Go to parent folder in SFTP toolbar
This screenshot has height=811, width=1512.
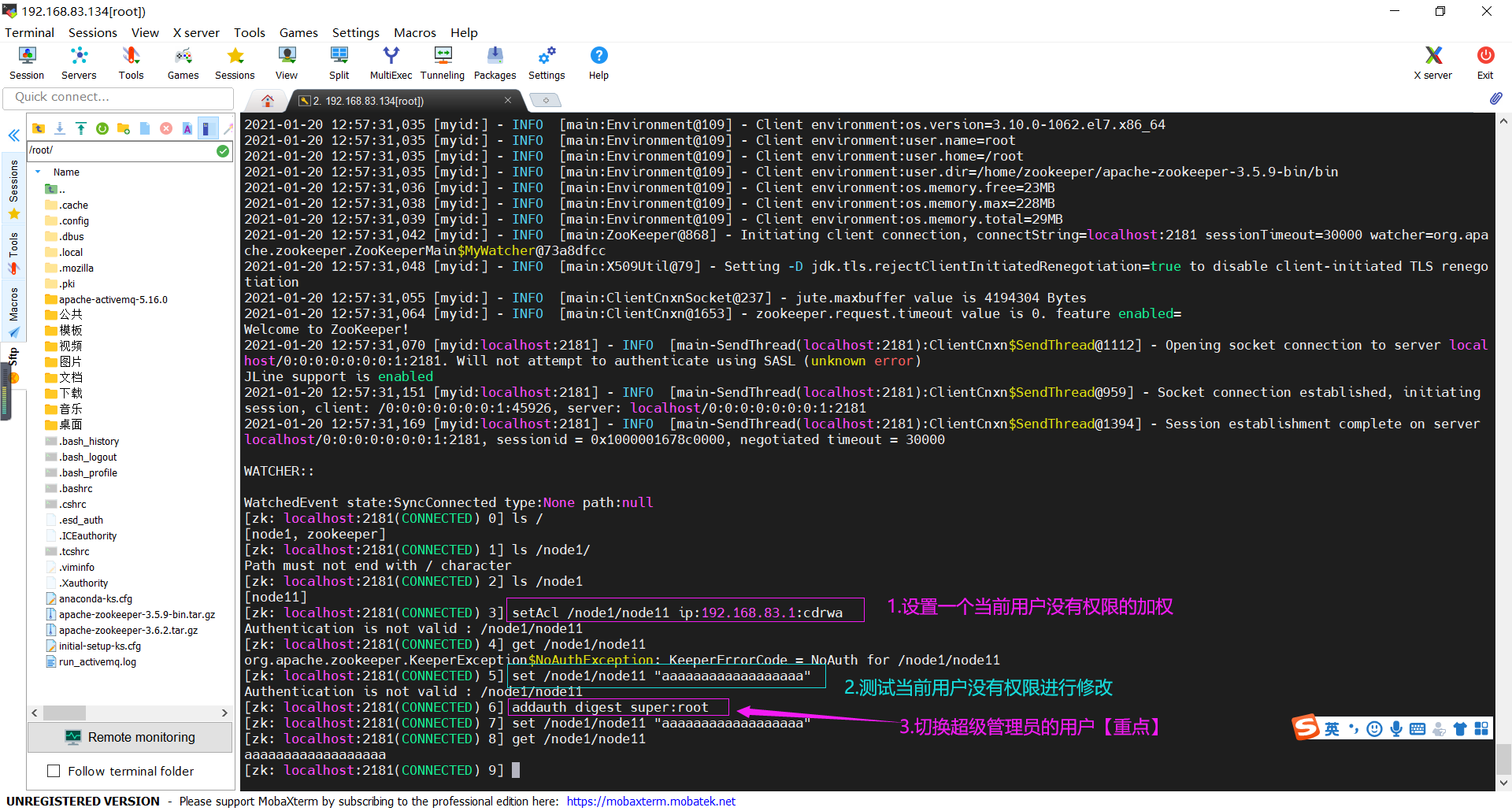(39, 128)
